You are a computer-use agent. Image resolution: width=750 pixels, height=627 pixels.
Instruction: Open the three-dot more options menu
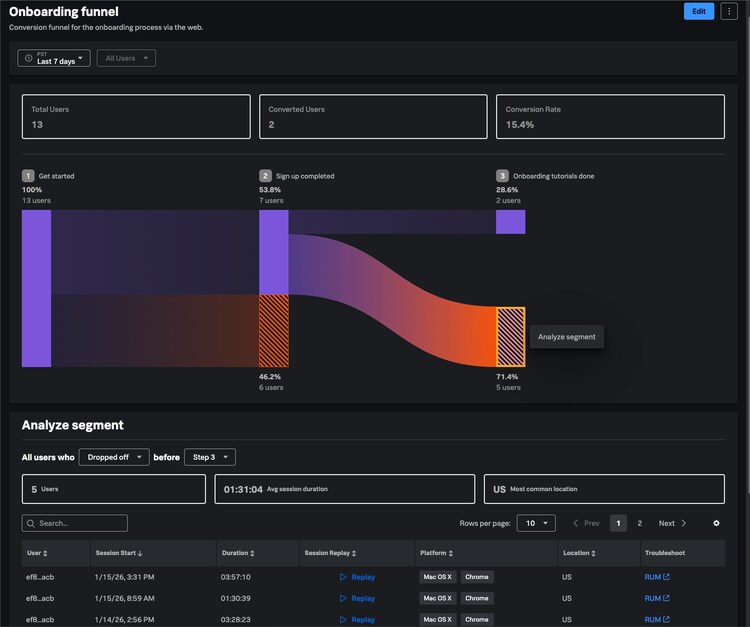727,11
